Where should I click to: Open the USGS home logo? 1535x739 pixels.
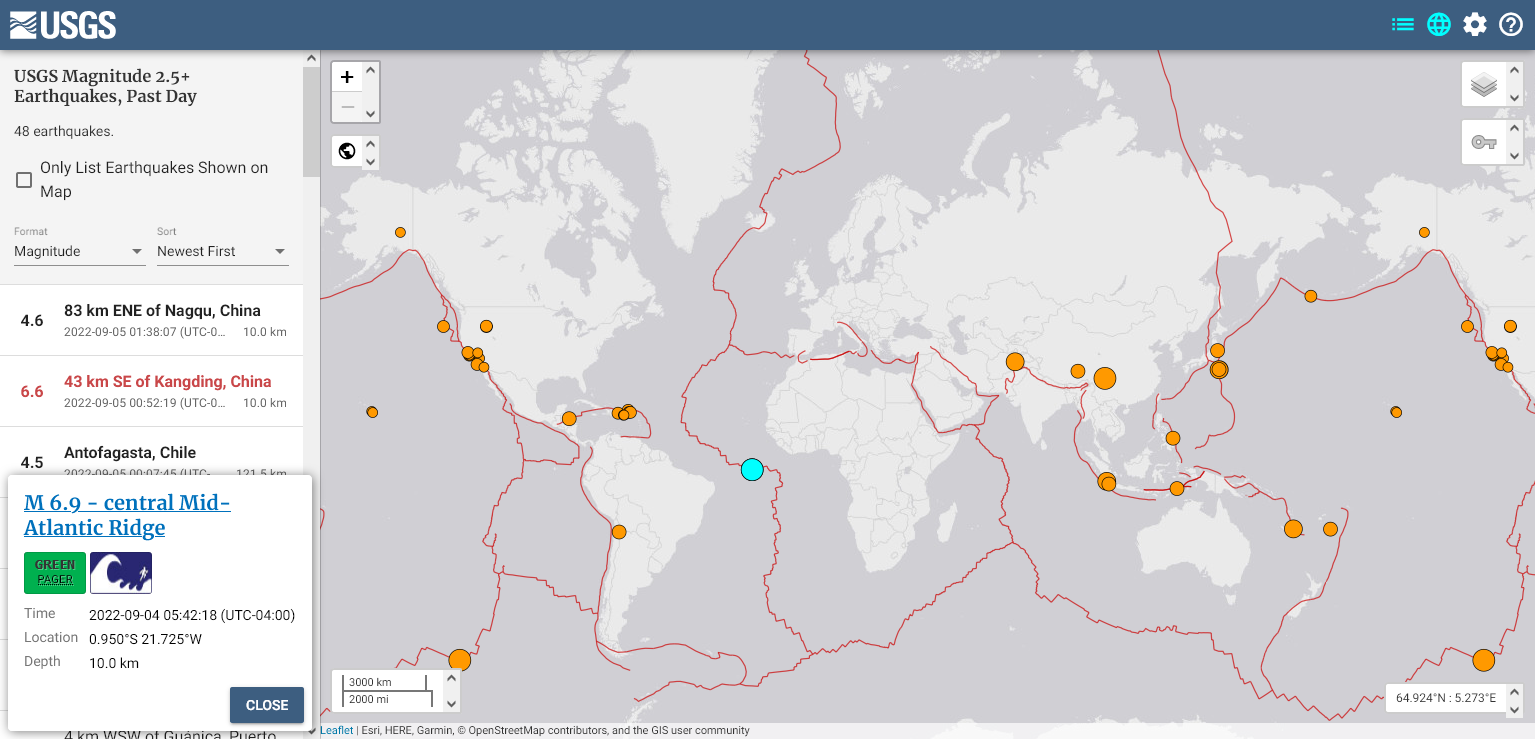(x=63, y=25)
